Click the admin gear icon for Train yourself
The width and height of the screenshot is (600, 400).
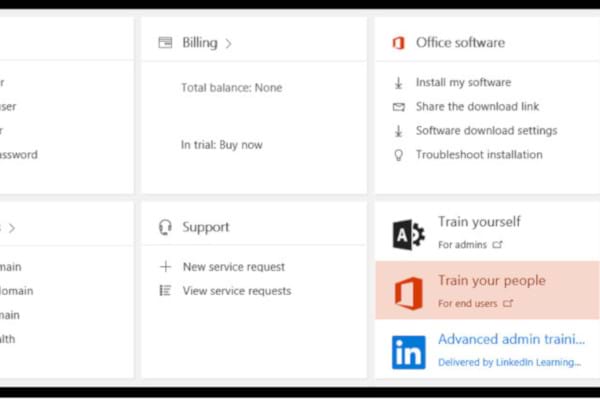(408, 235)
